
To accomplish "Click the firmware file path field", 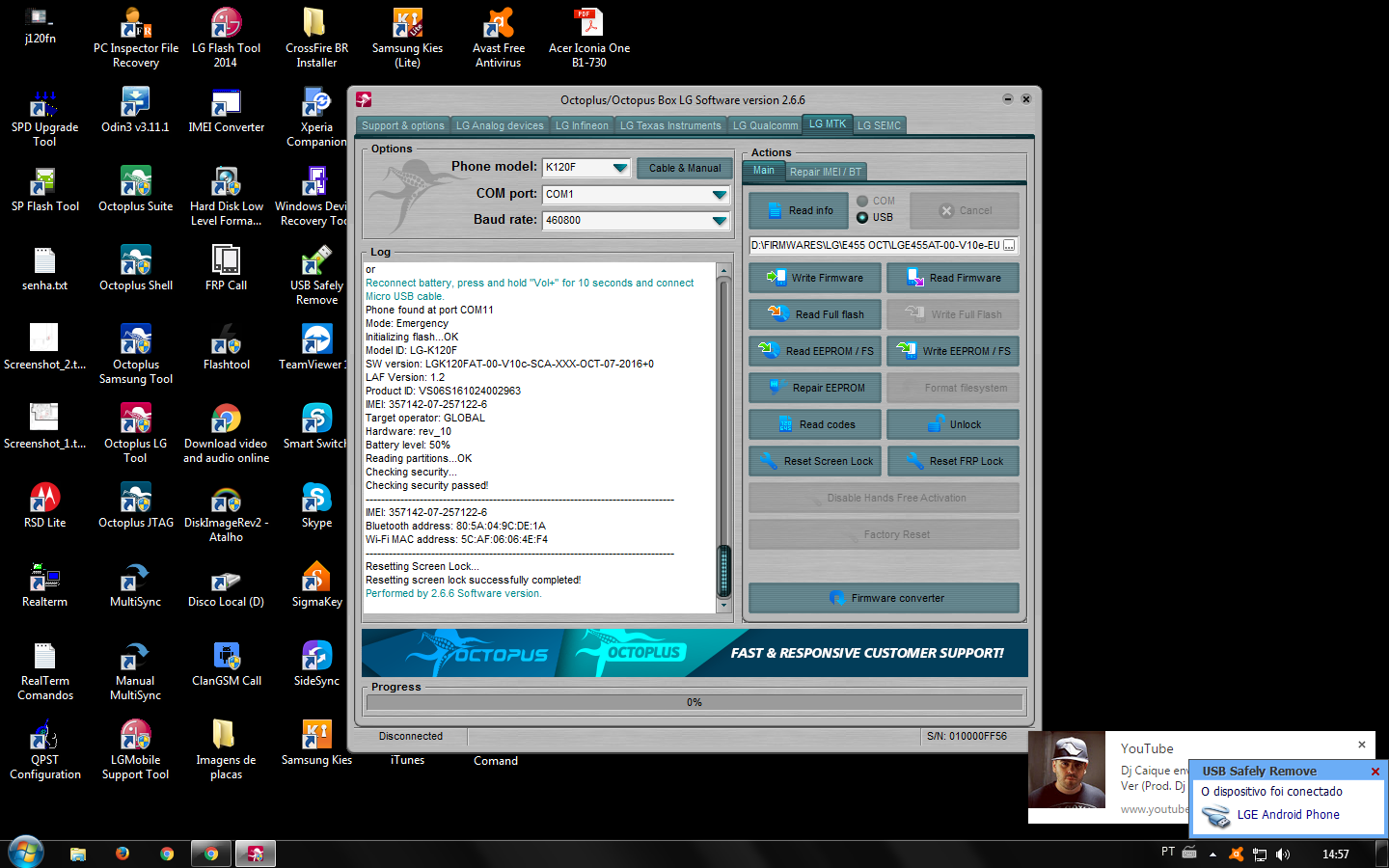I will (876, 245).
